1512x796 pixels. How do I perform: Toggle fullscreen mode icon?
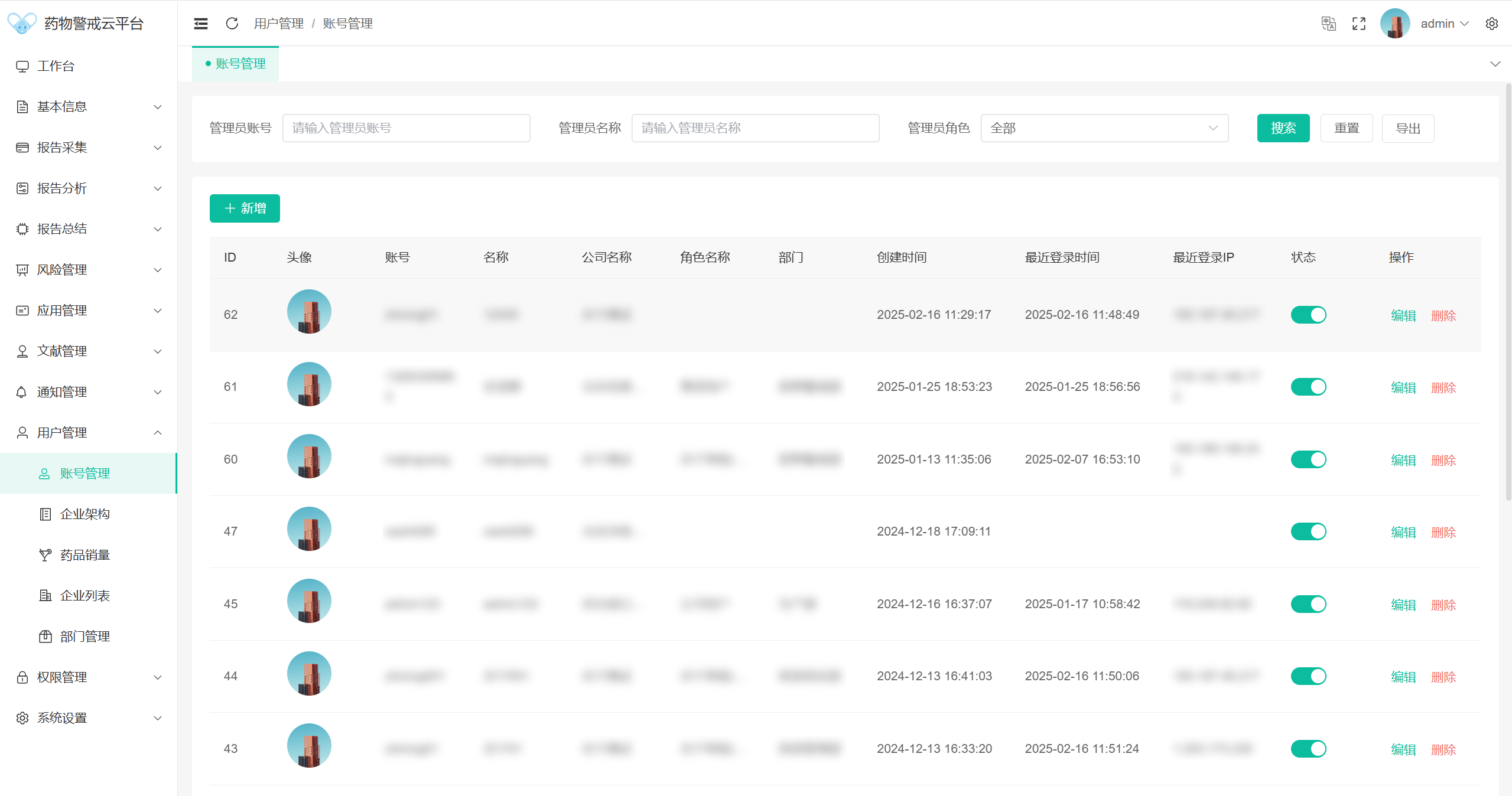(1359, 24)
